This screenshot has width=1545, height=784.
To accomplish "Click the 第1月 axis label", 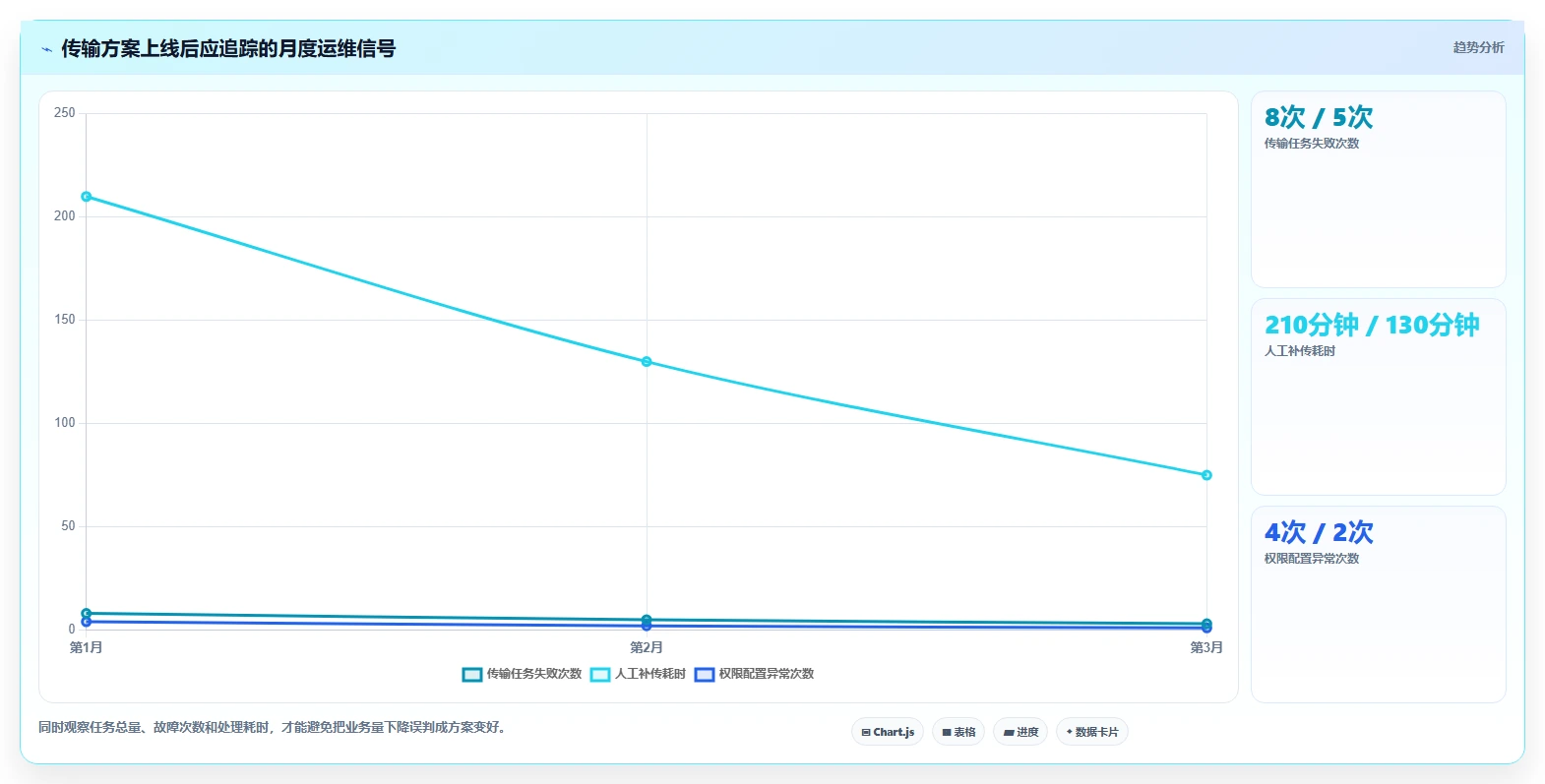I will coord(87,647).
